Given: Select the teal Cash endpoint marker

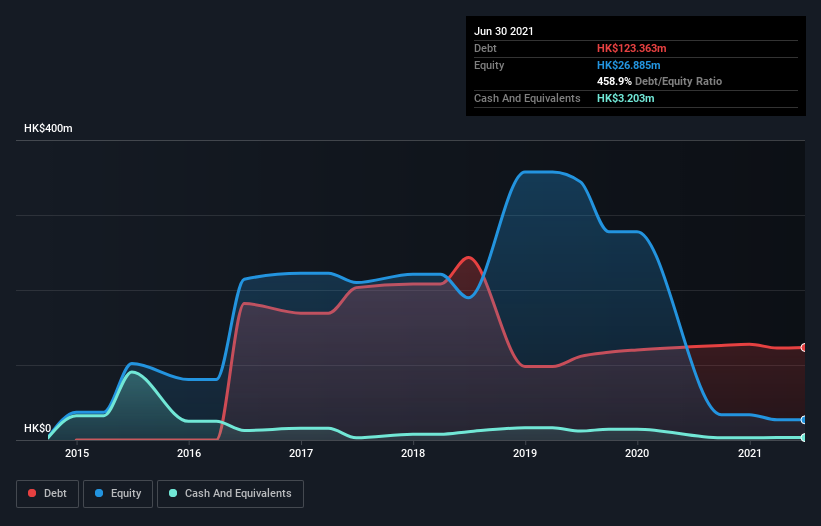Looking at the screenshot, I should (x=803, y=437).
